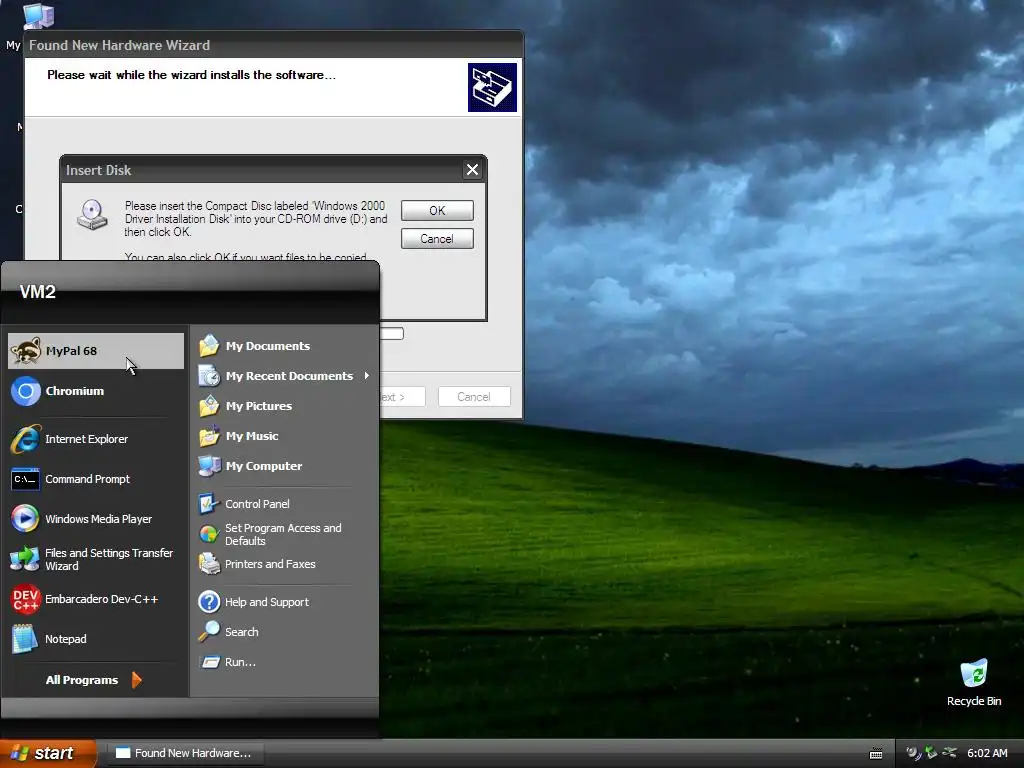Open the Notepad icon

25,639
